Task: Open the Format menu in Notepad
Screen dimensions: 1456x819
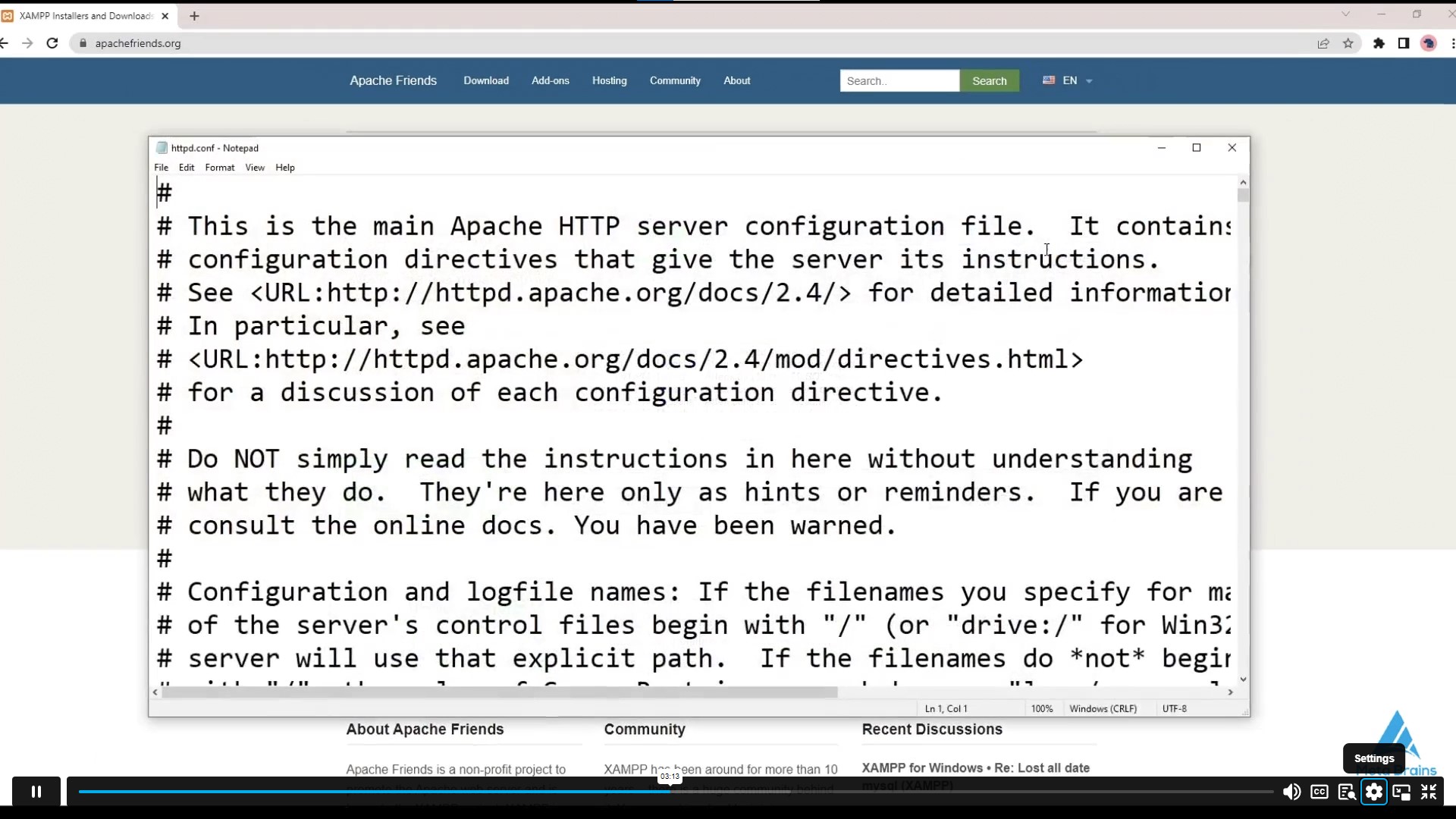Action: pyautogui.click(x=219, y=168)
